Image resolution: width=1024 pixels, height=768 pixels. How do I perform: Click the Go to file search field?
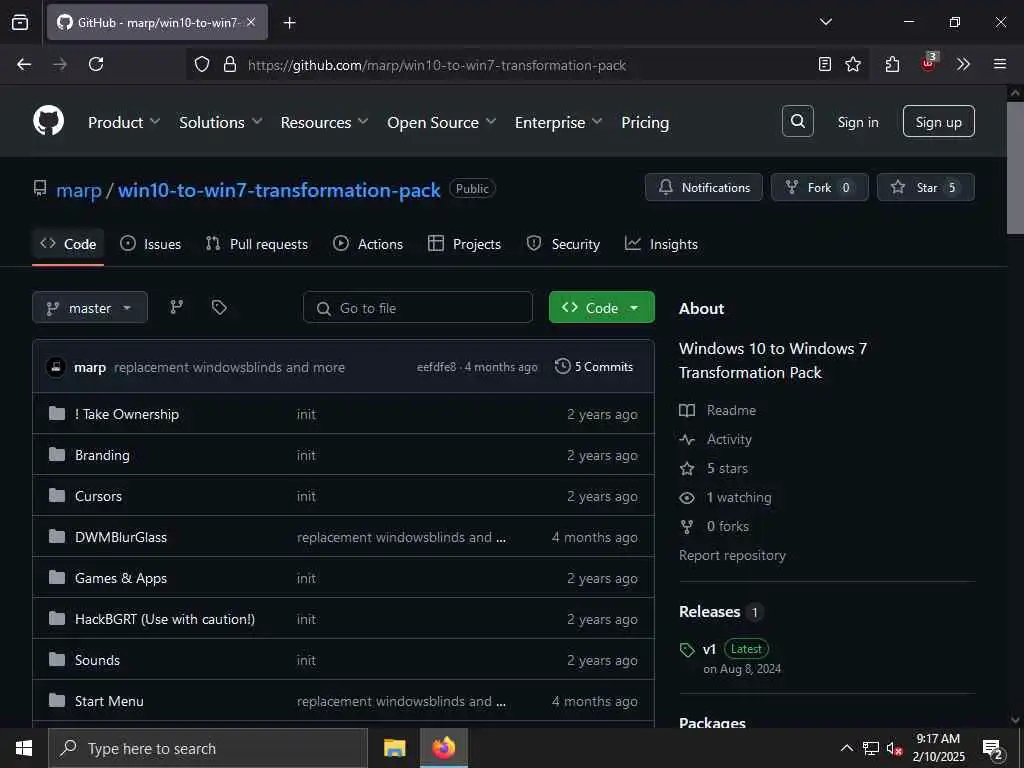(x=417, y=308)
